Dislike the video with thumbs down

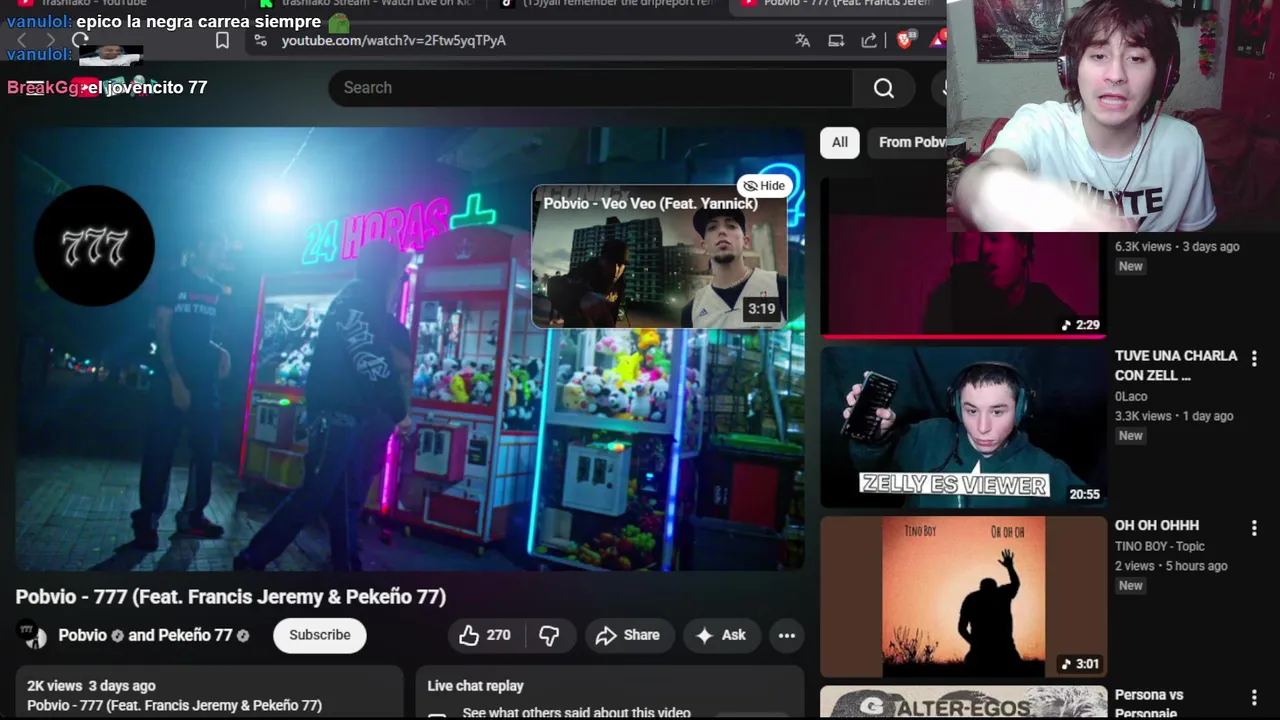[x=549, y=635]
